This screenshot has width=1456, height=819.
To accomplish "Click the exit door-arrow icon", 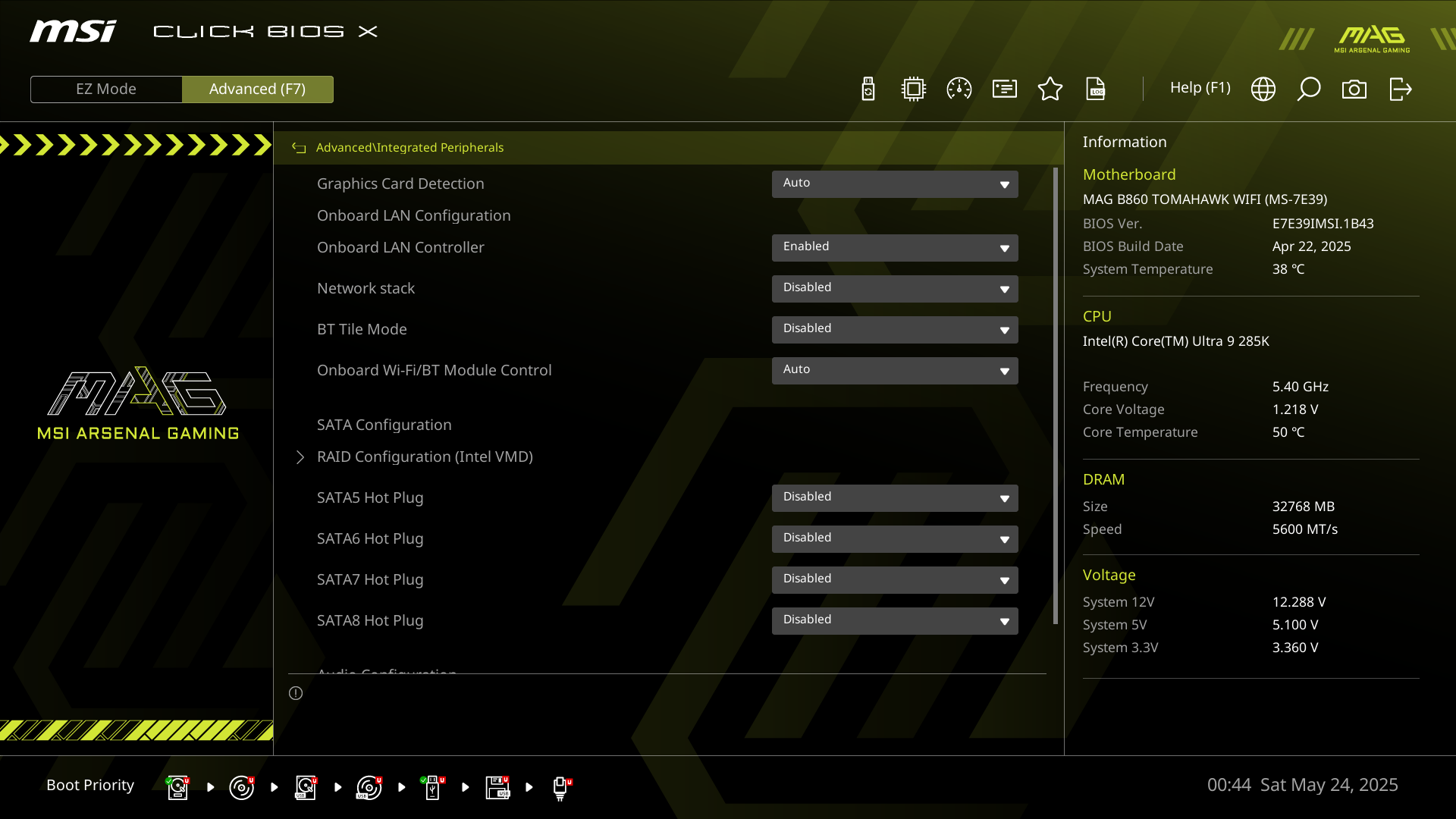I will point(1400,89).
